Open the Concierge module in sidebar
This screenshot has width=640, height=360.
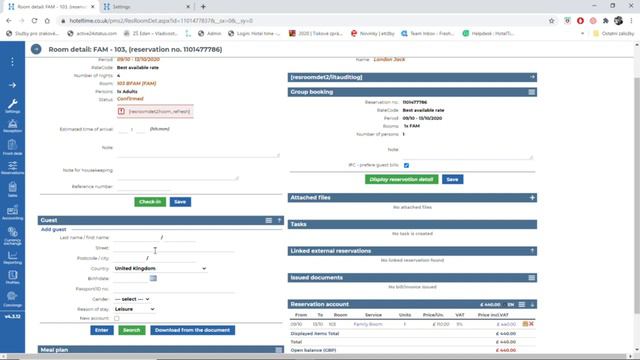tap(12, 299)
